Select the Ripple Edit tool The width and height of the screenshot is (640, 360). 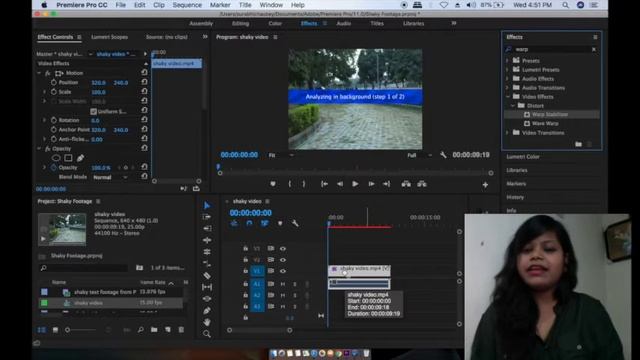tap(207, 228)
